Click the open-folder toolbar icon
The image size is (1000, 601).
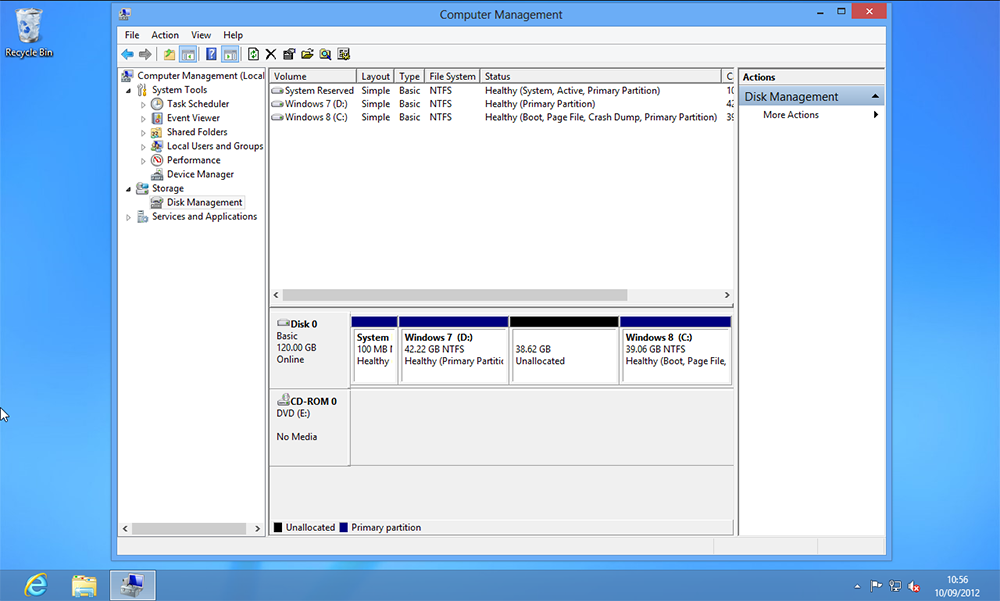(307, 54)
